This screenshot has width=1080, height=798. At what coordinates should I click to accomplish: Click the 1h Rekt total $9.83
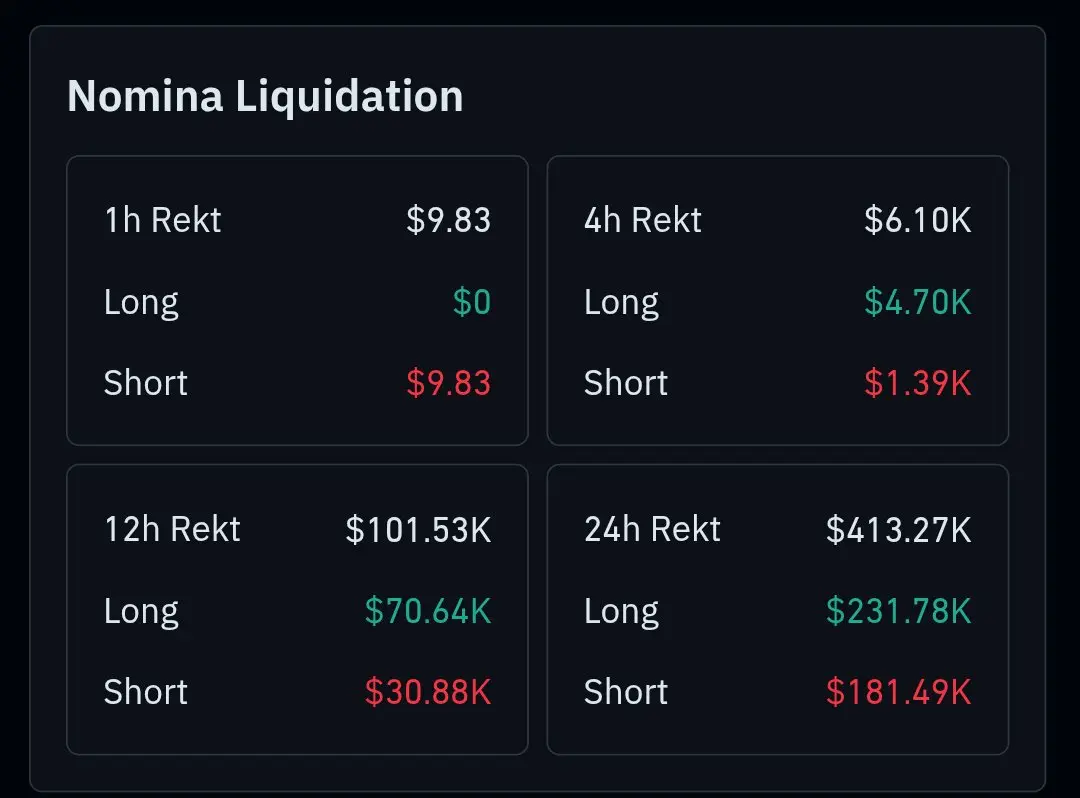tap(448, 220)
